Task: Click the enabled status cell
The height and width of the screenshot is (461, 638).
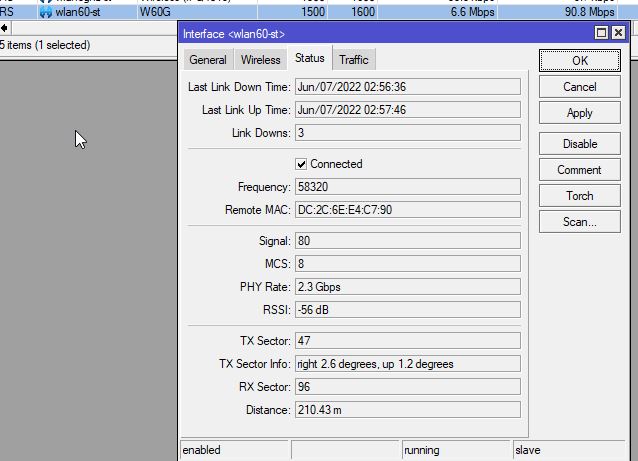Action: (x=234, y=450)
